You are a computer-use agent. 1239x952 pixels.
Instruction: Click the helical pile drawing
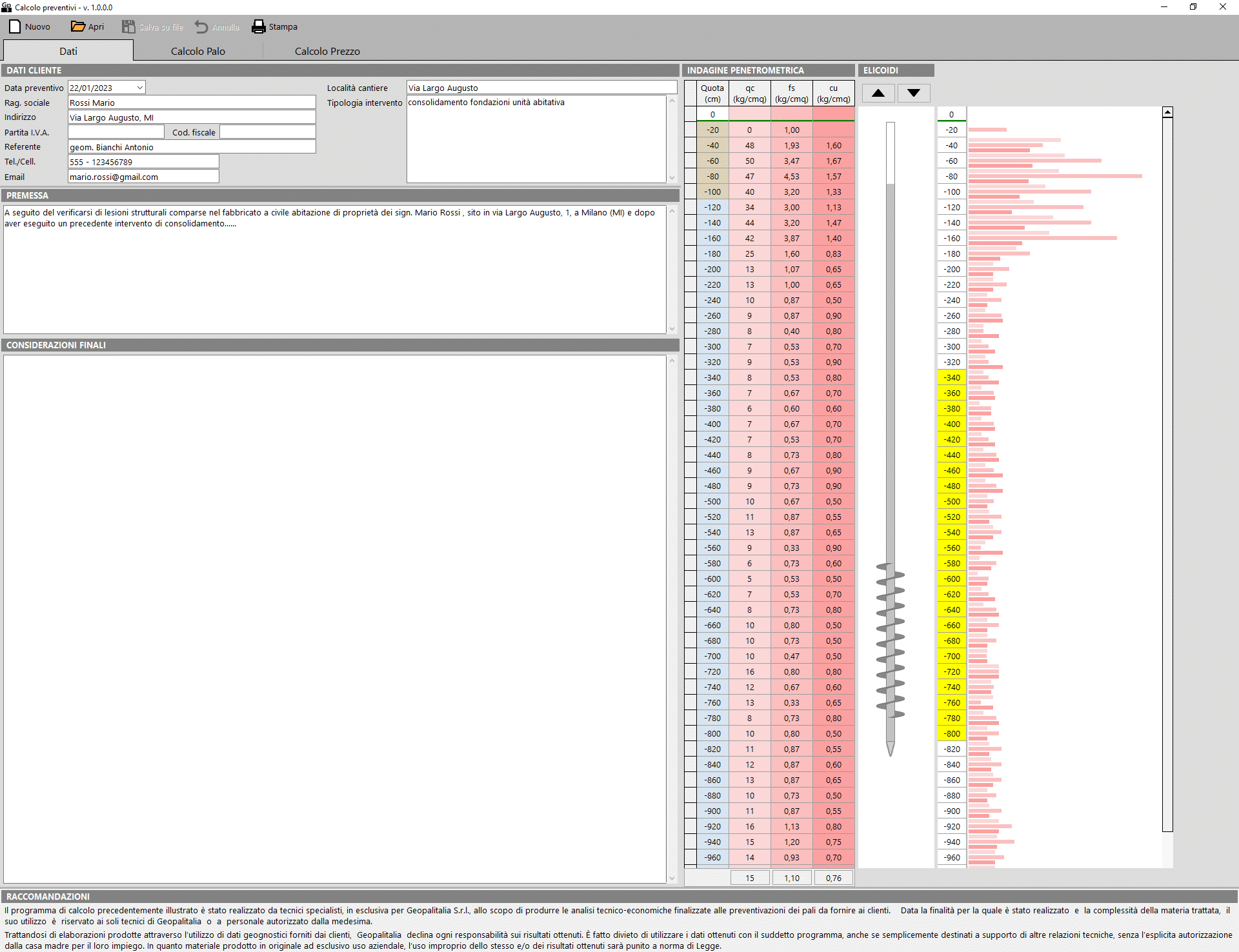891,639
